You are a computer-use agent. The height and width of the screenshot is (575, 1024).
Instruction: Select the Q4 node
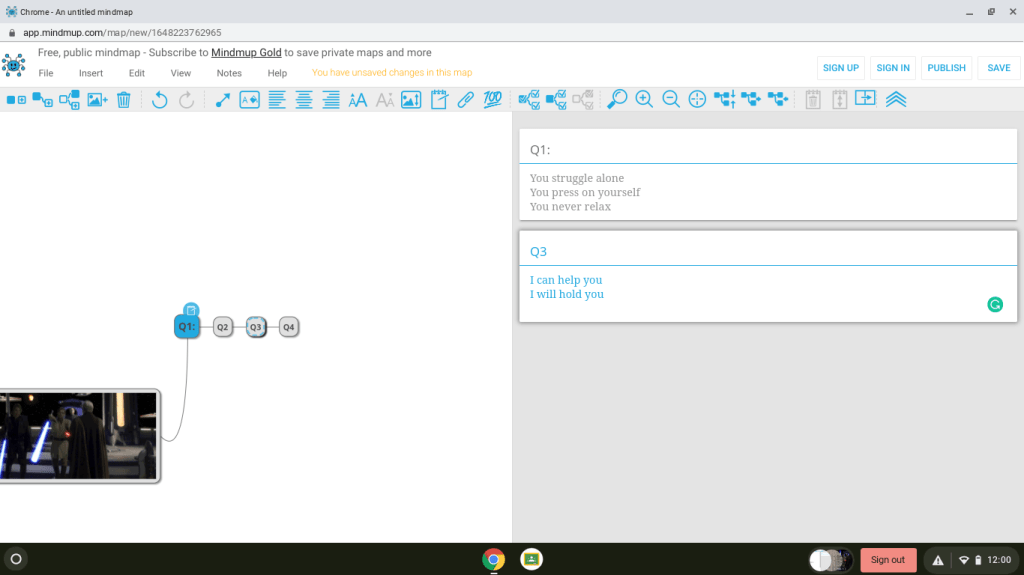(288, 327)
